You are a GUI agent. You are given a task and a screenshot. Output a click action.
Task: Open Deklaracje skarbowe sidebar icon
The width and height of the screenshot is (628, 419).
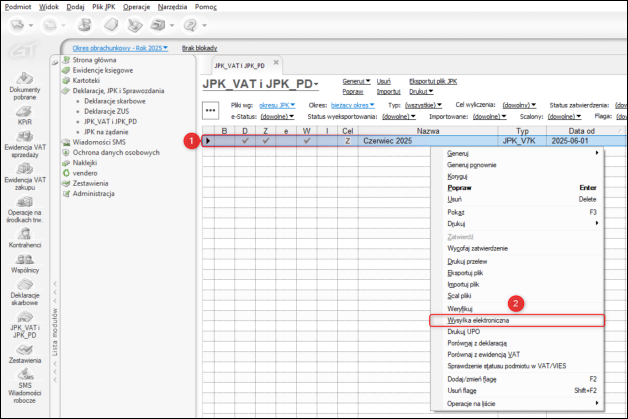click(24, 284)
